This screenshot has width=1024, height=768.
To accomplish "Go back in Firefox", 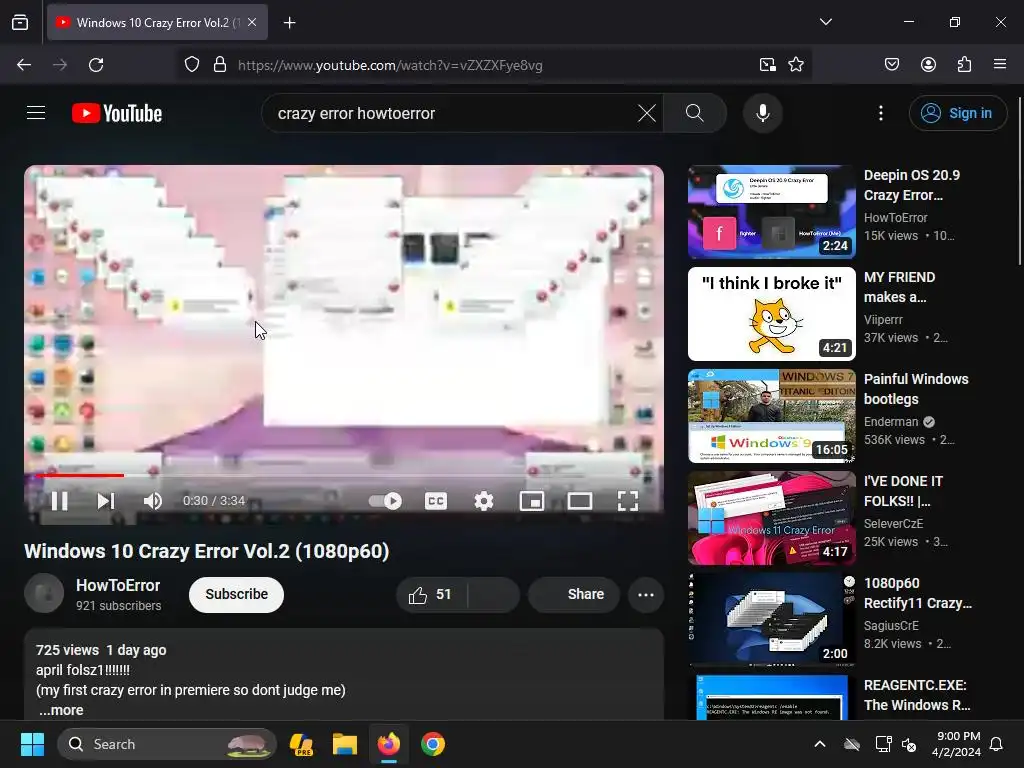I will pyautogui.click(x=24, y=65).
